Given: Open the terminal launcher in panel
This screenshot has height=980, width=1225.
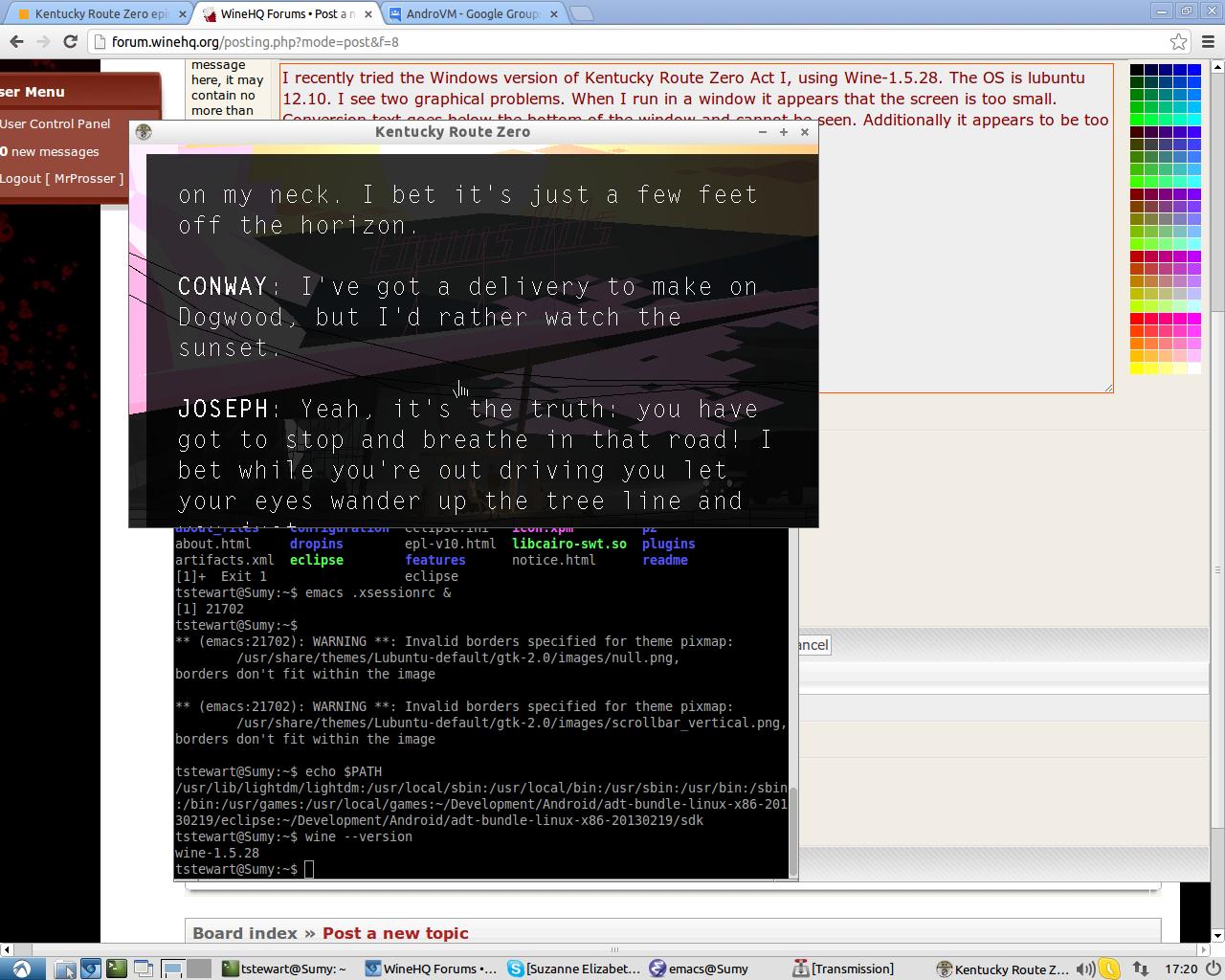Looking at the screenshot, I should [116, 969].
